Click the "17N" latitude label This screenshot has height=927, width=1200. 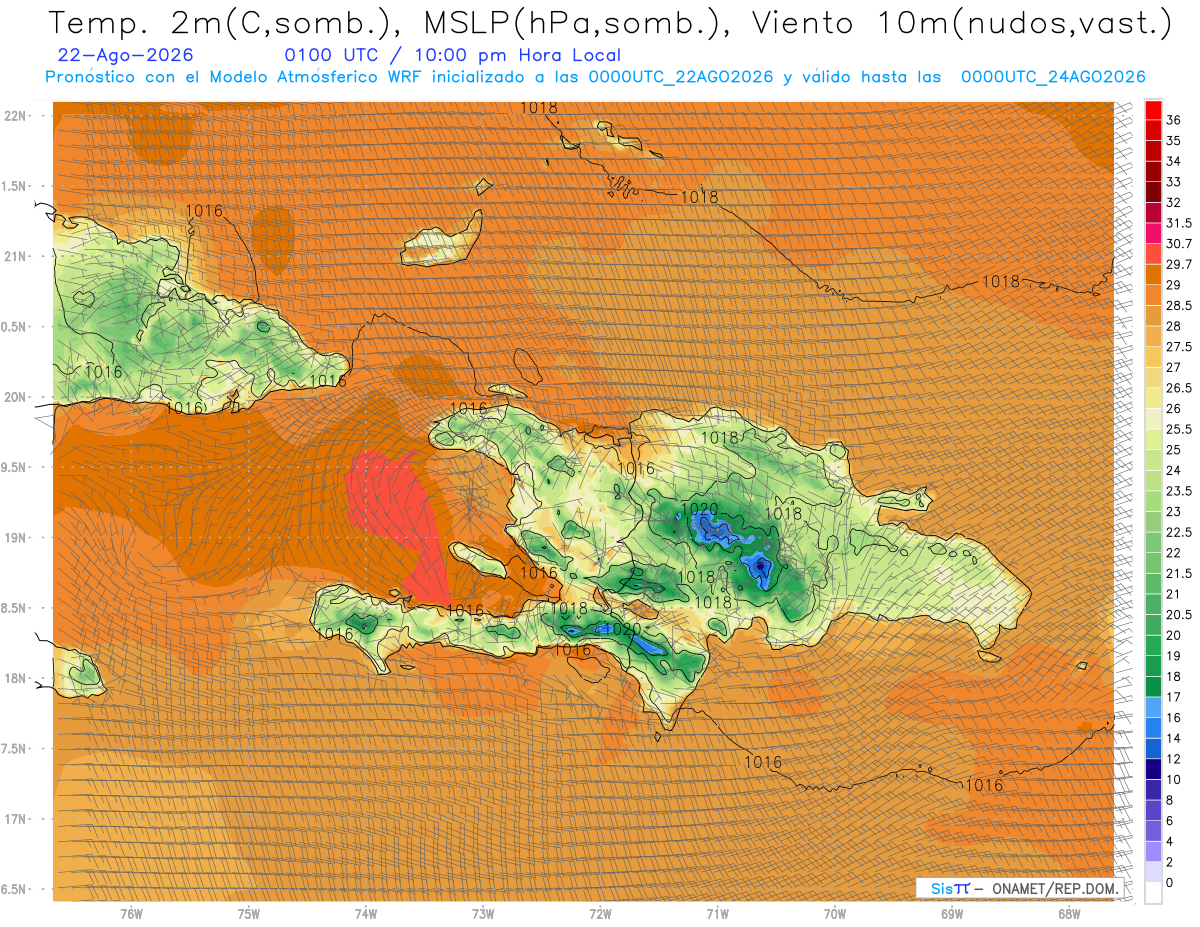(x=15, y=819)
